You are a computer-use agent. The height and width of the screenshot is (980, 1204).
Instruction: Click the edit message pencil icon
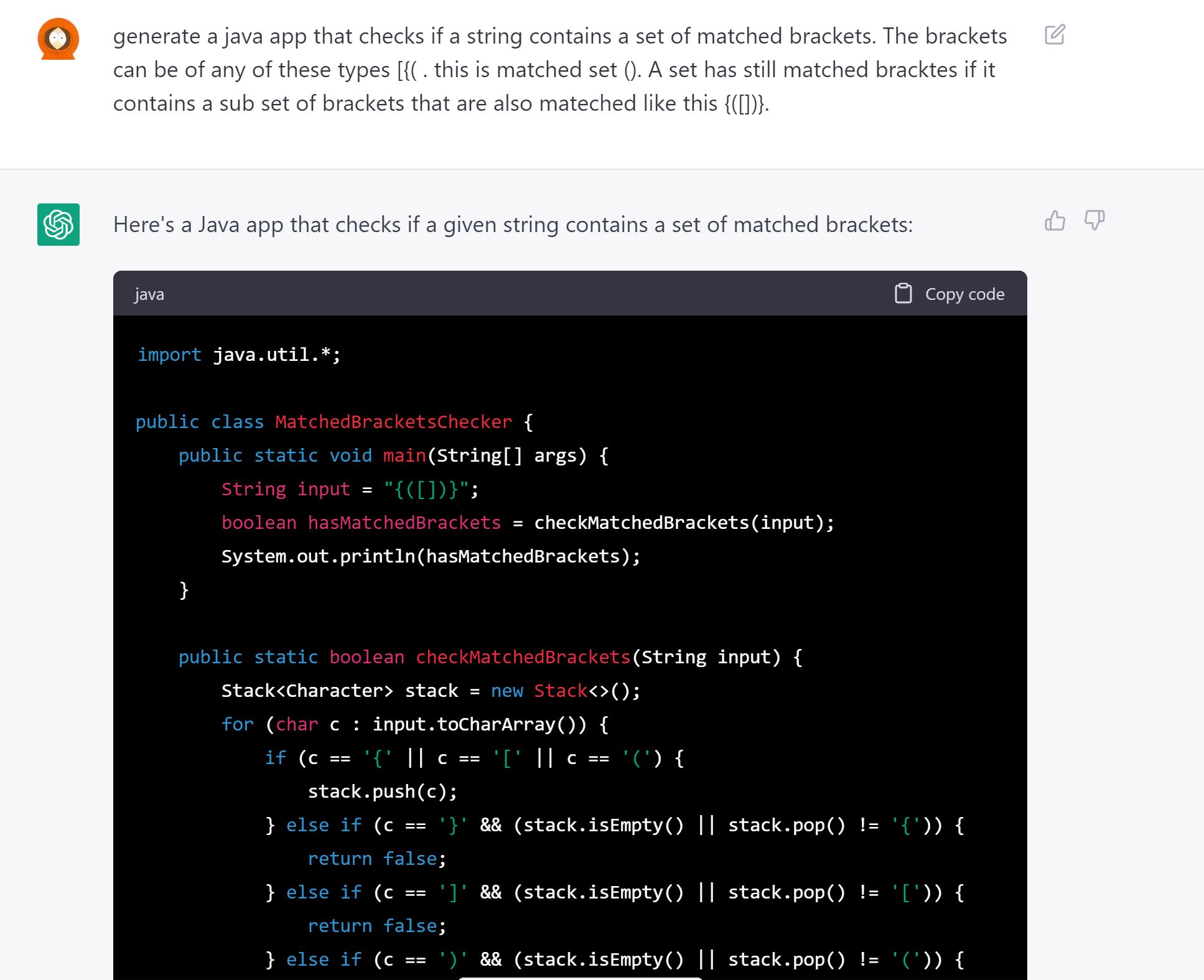click(1055, 35)
